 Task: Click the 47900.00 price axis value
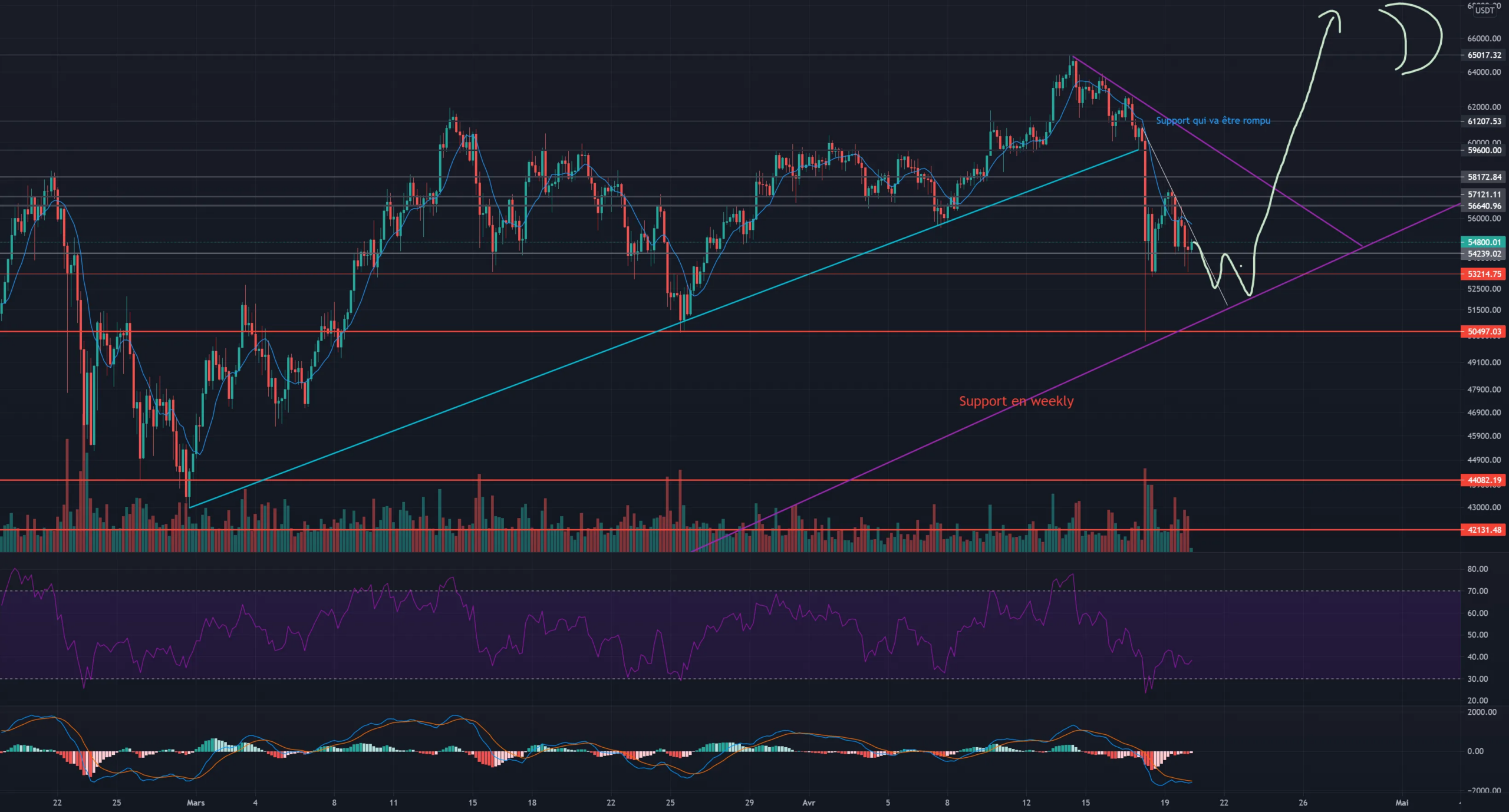coord(1484,390)
